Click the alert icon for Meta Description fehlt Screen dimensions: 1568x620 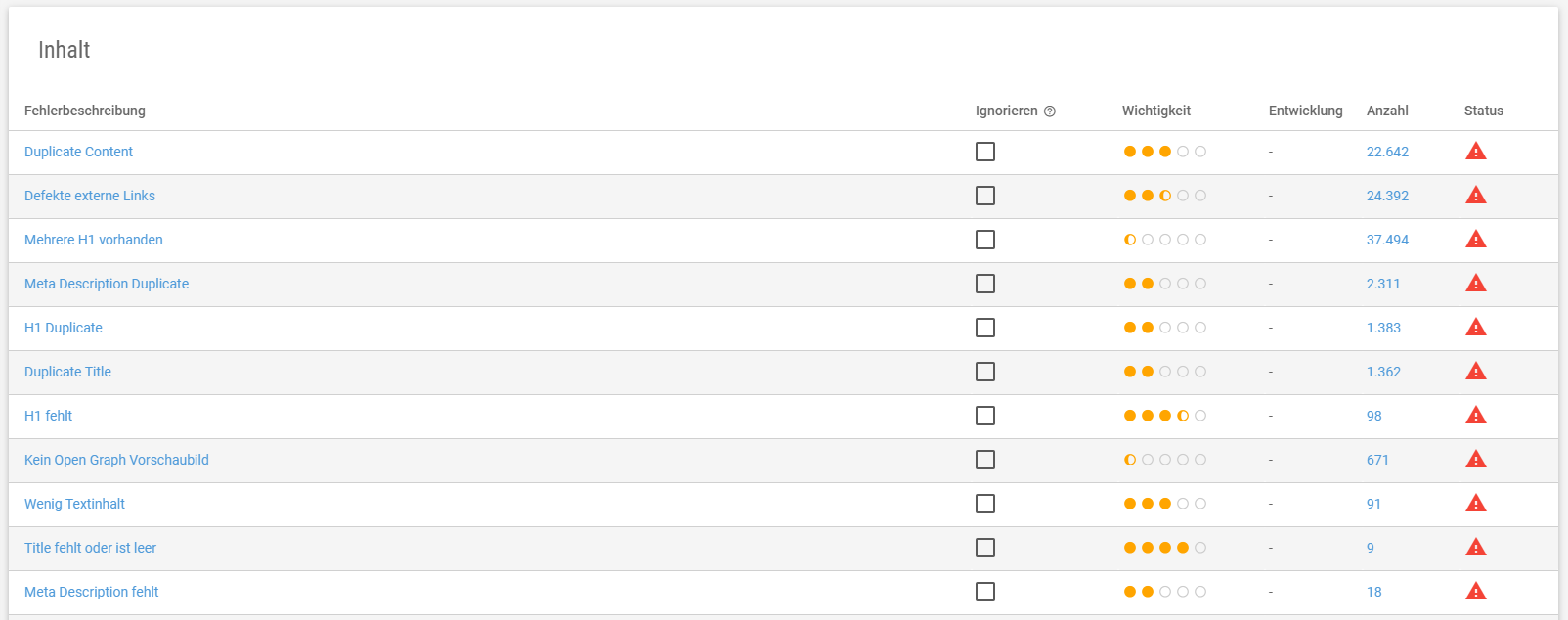pyautogui.click(x=1476, y=591)
